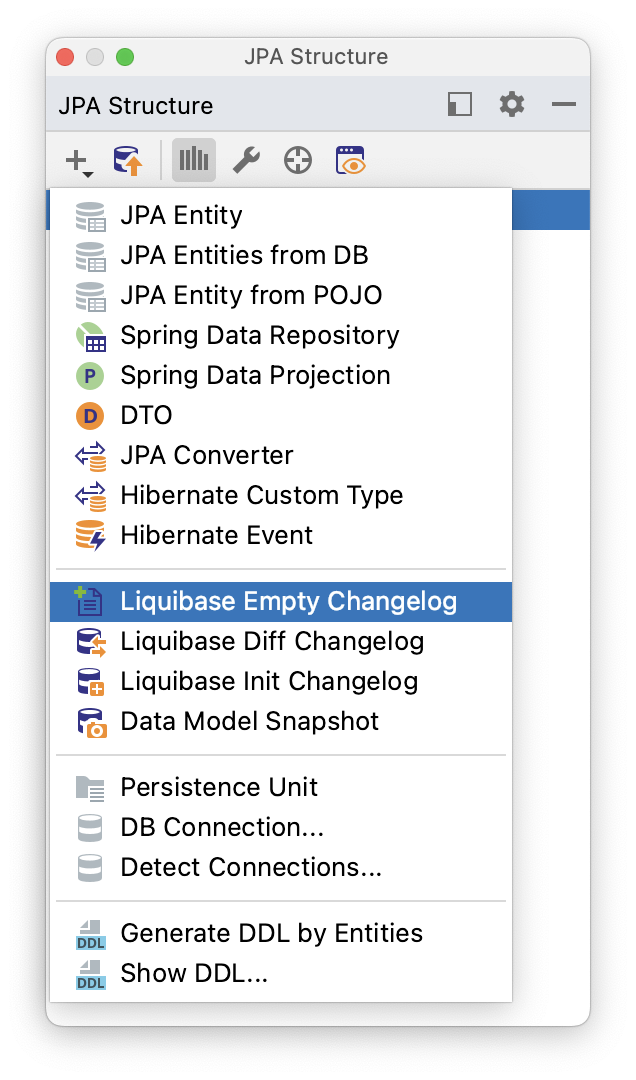
Task: Click the JPA Entities from DB icon
Action: [90, 256]
